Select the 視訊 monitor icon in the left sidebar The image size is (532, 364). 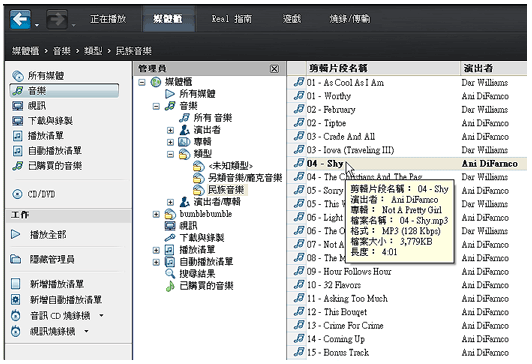(17, 106)
